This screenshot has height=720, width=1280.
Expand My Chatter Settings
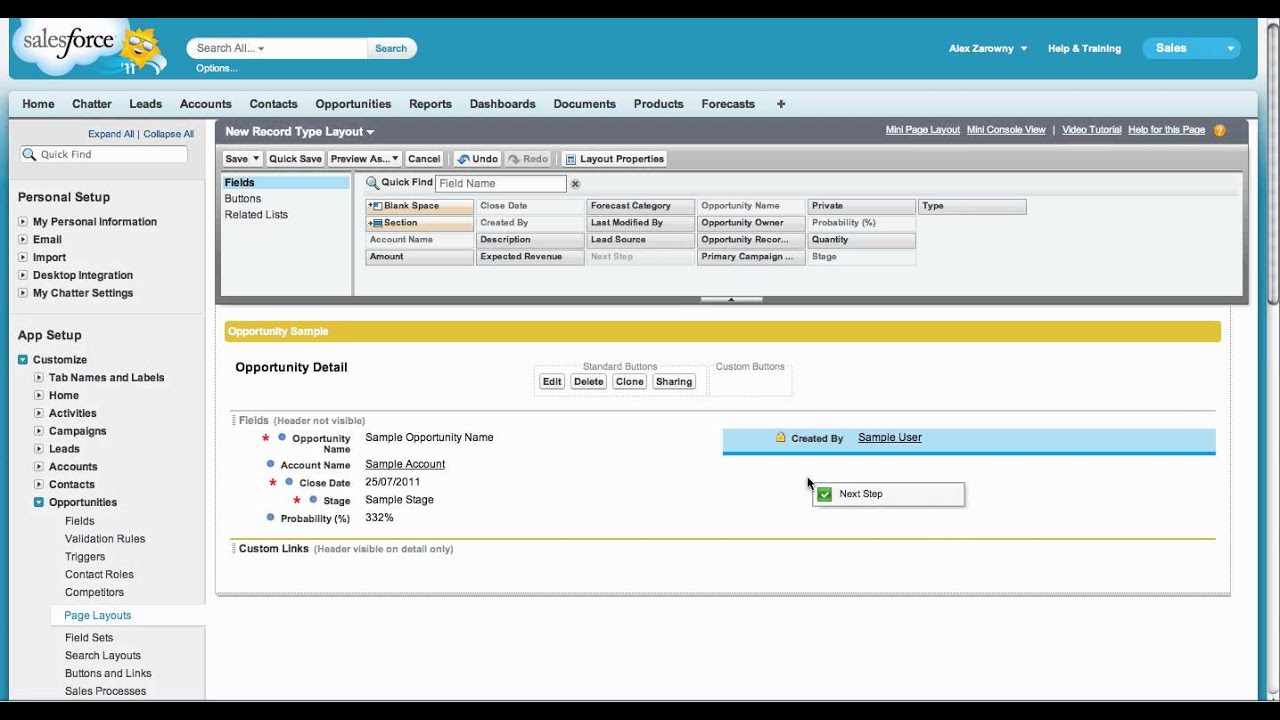pos(23,293)
